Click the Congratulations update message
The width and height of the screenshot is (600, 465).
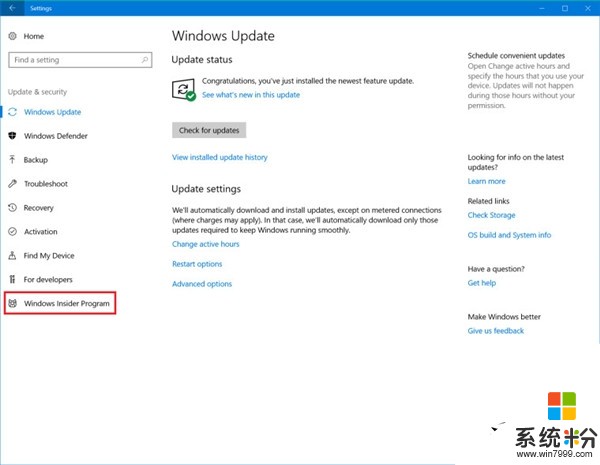click(308, 81)
